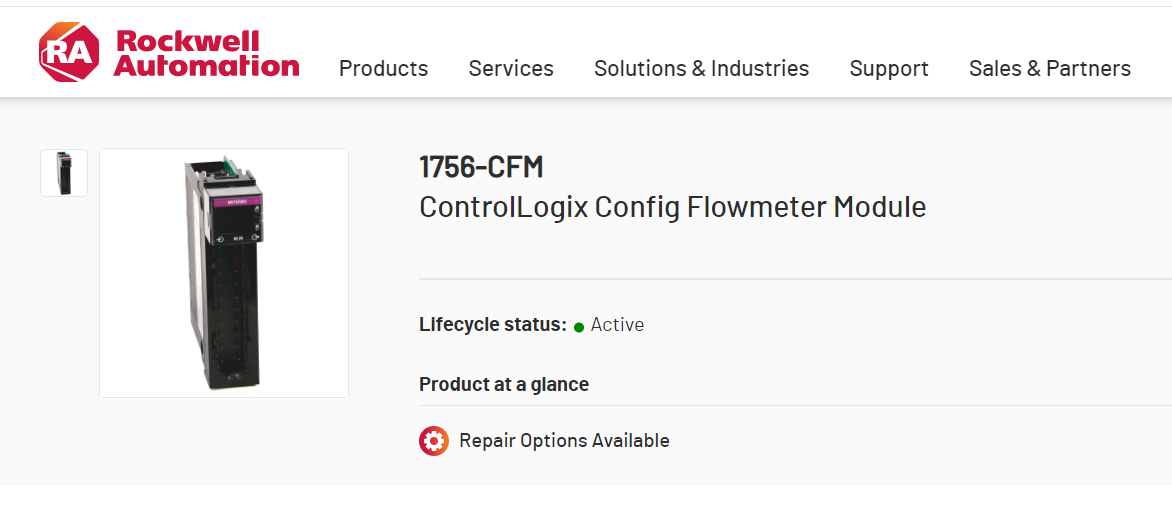Click the orange repair gear icon
This screenshot has height=520, width=1172.
[x=434, y=441]
